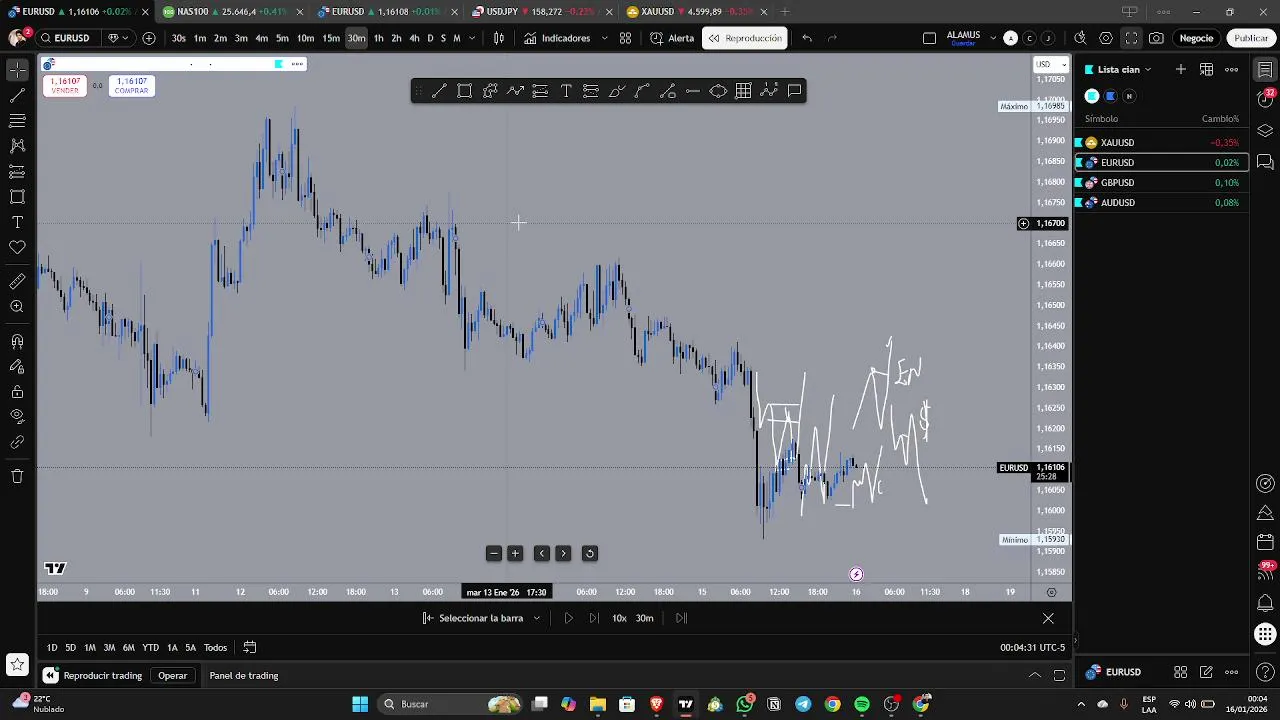
Task: Click the Negocie button
Action: [1196, 38]
